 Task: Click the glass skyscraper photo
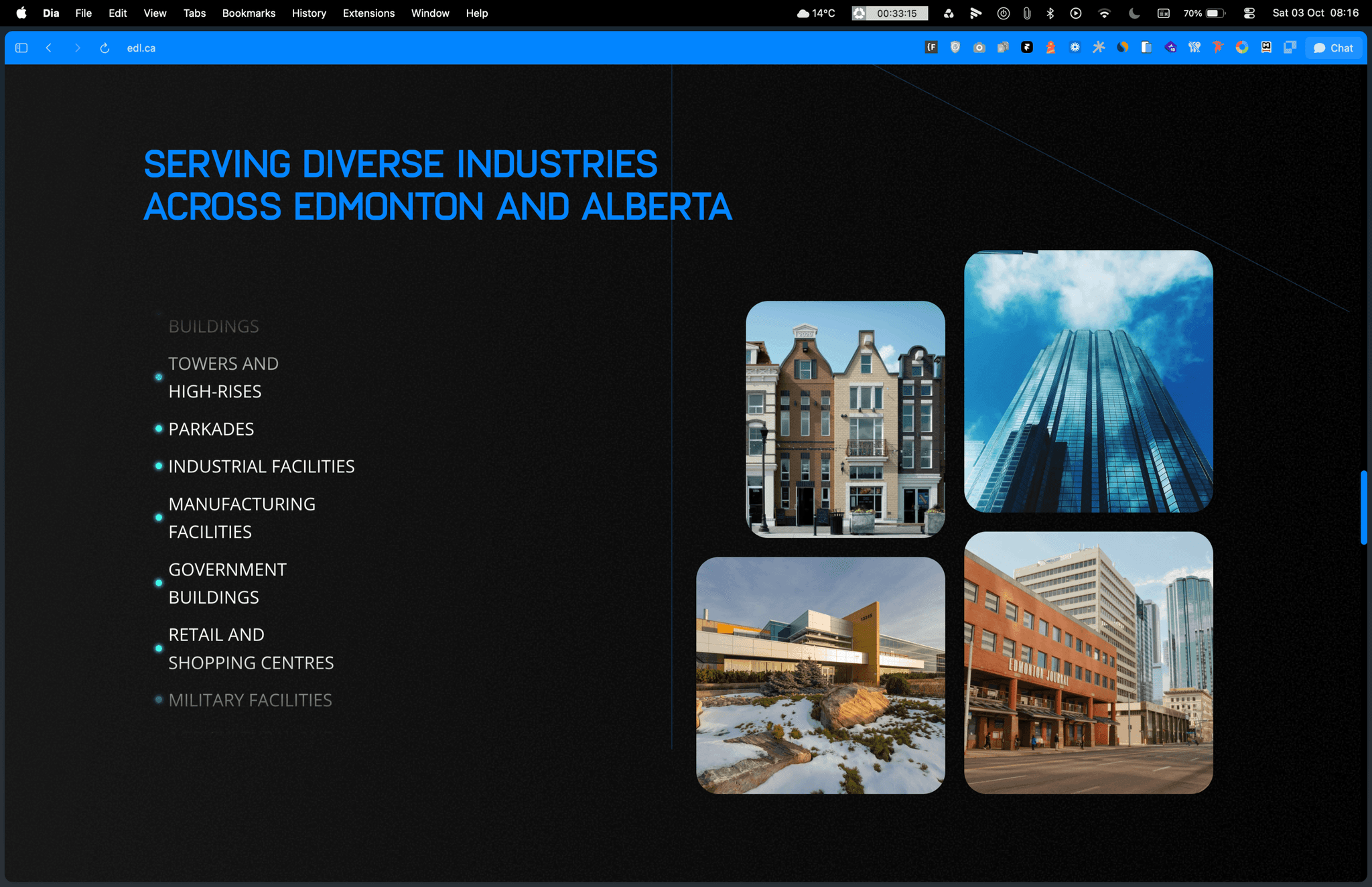[x=1089, y=381]
